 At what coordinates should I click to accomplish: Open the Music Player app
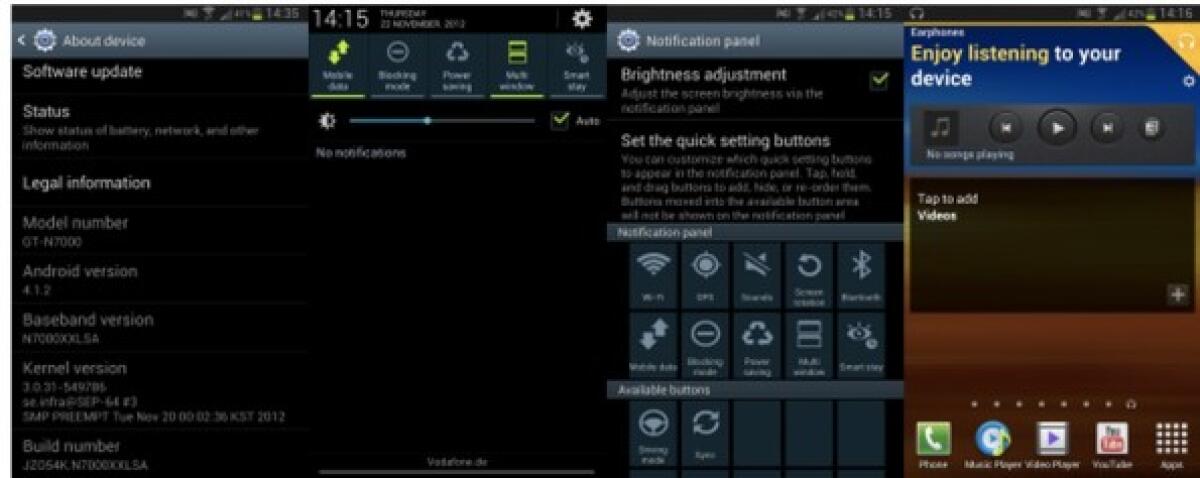991,444
